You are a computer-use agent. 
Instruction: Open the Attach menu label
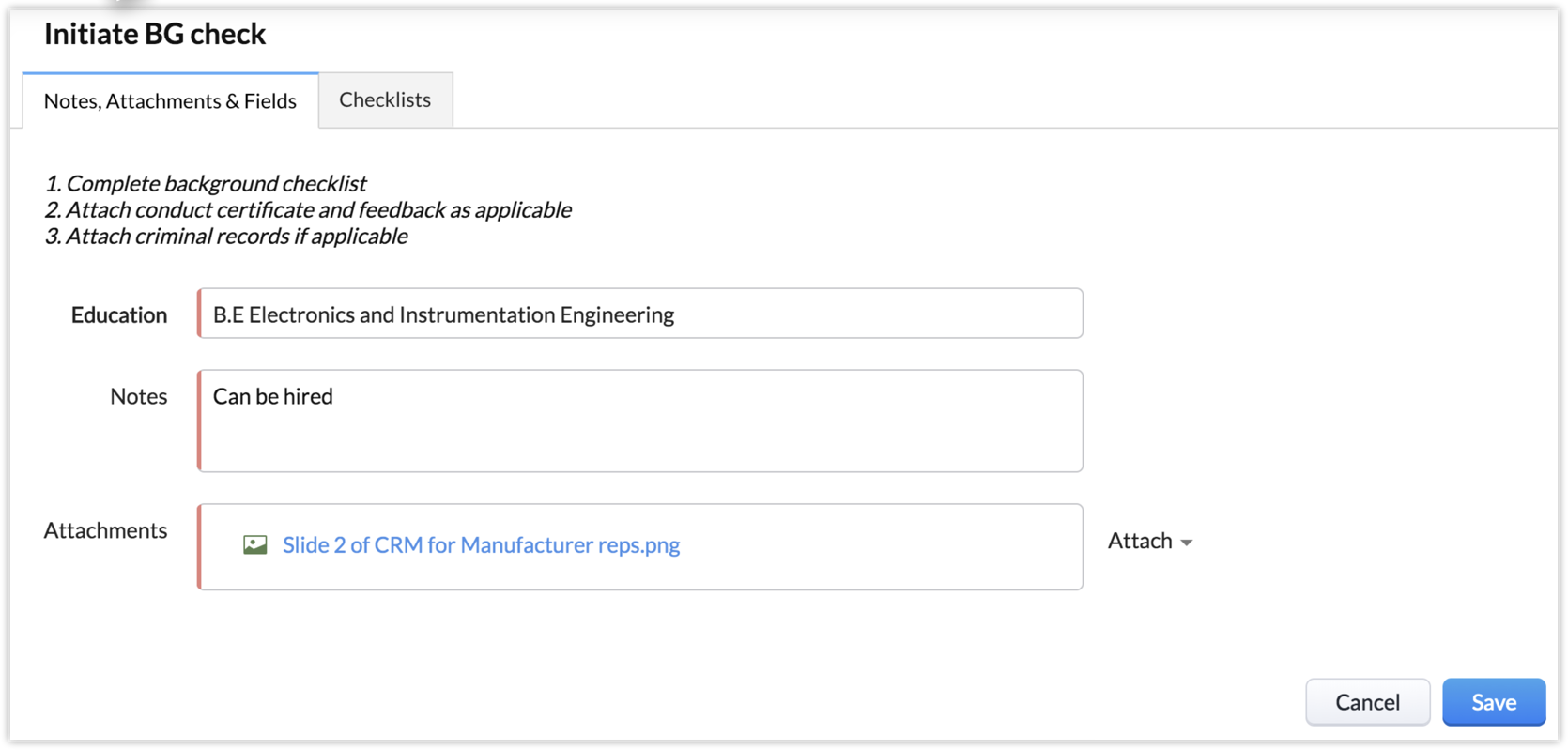pos(1139,542)
